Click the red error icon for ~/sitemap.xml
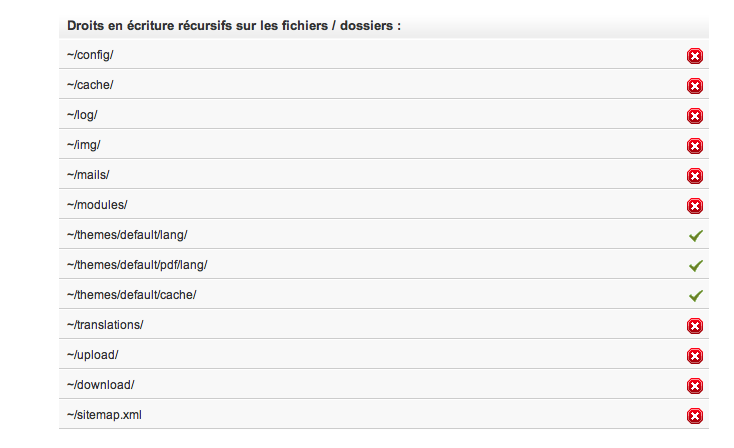The image size is (734, 448). tap(695, 416)
